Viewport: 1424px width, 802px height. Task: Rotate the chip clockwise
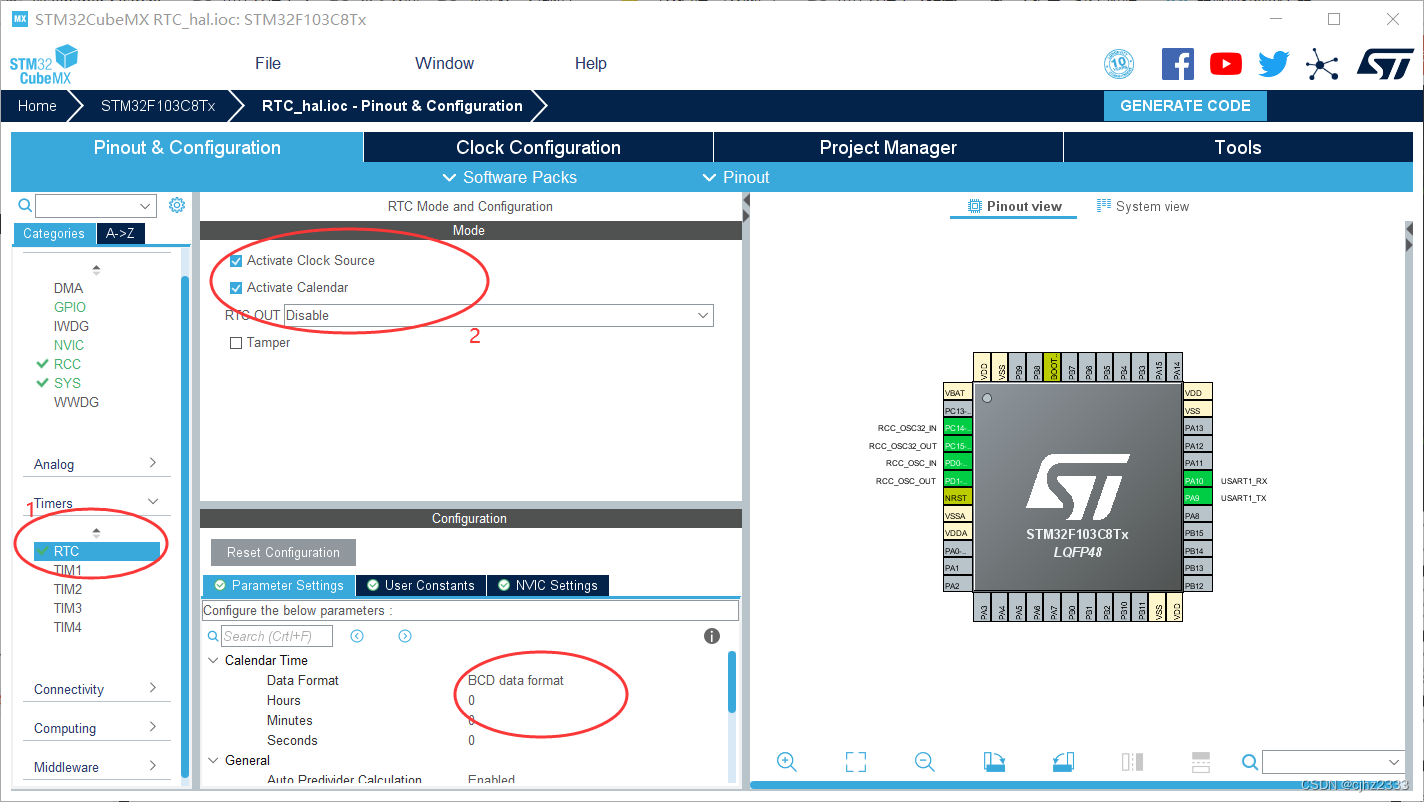pos(994,762)
